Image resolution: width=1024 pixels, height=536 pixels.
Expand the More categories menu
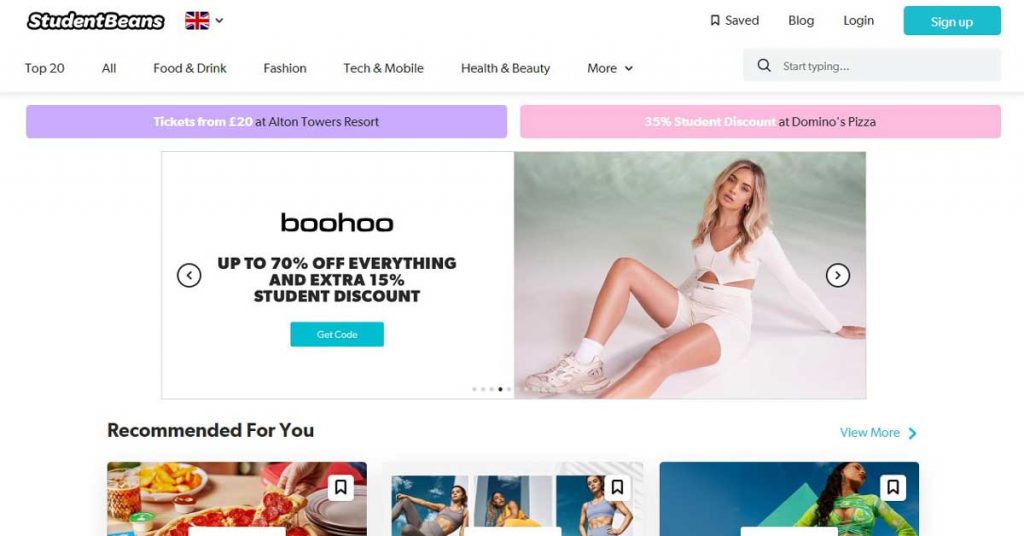[x=609, y=68]
